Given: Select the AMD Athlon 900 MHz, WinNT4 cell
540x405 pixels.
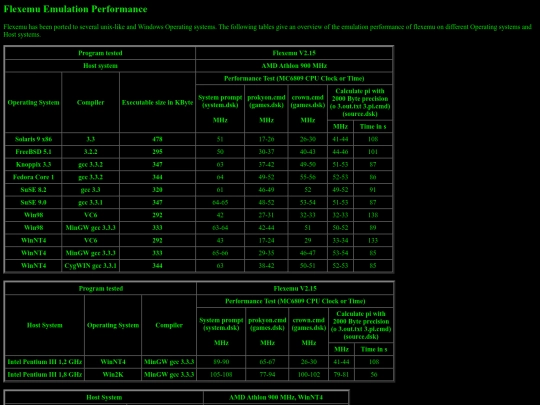Looking at the screenshot, I should pos(276,397).
